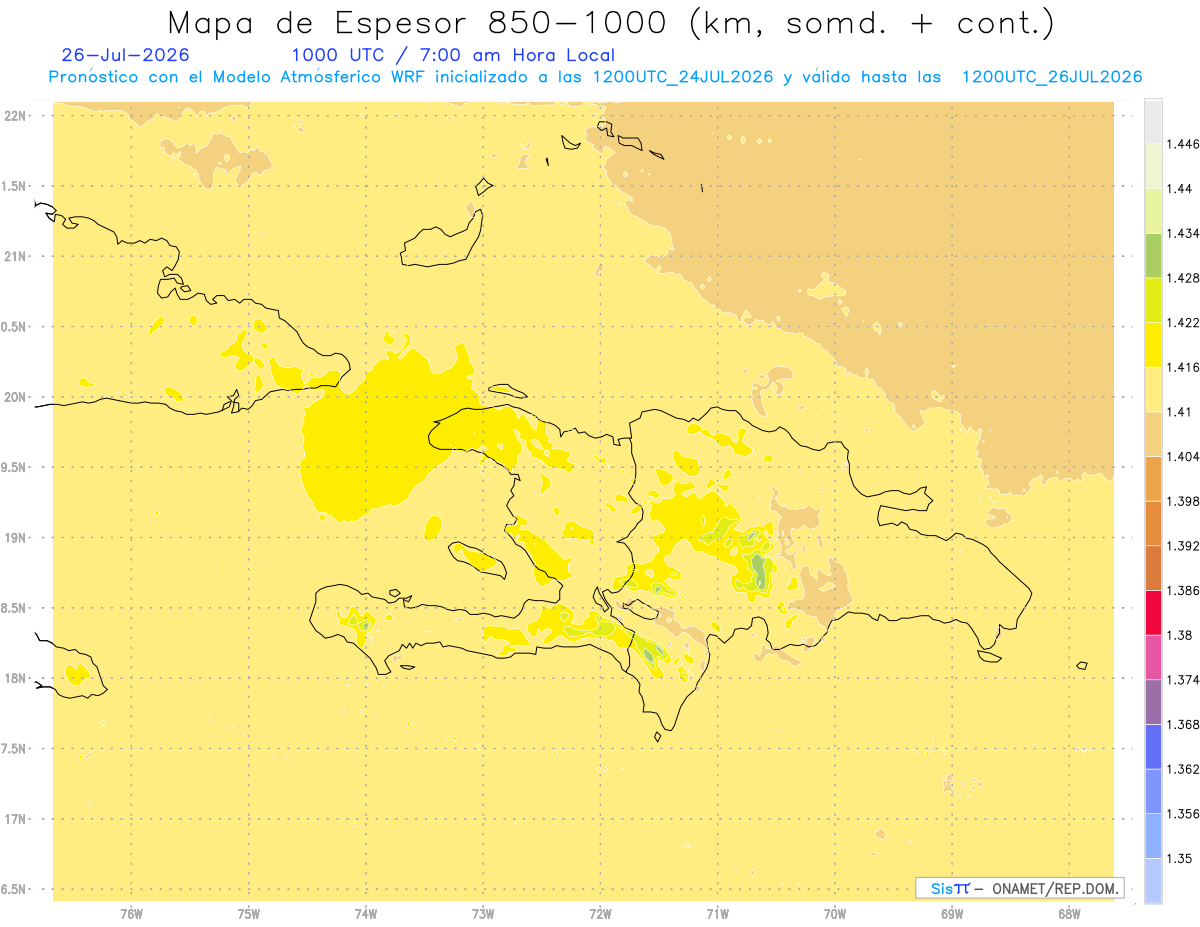Pick the green band between 1.428 and 1.434

pos(1153,255)
